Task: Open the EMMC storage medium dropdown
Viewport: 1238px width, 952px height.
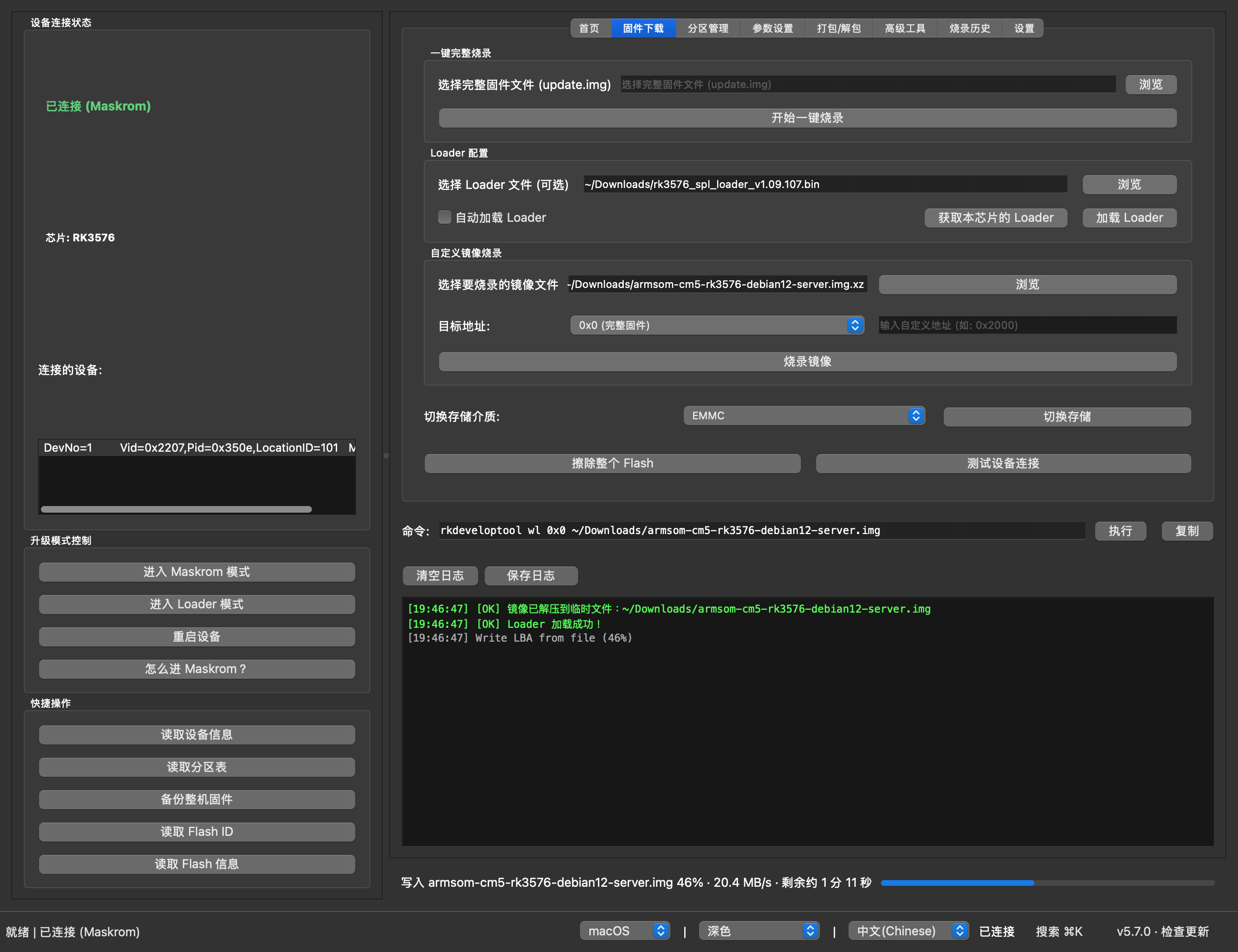Action: tap(804, 416)
